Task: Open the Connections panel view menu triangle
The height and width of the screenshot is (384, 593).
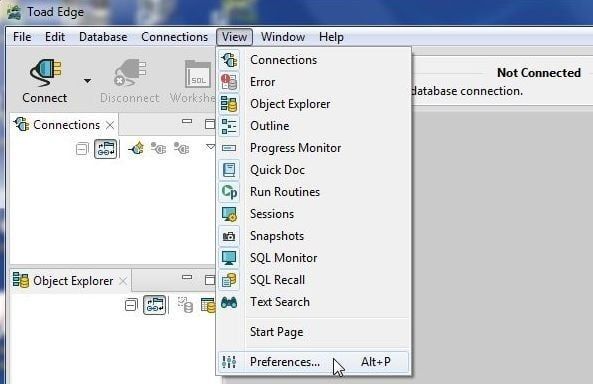Action: point(210,147)
